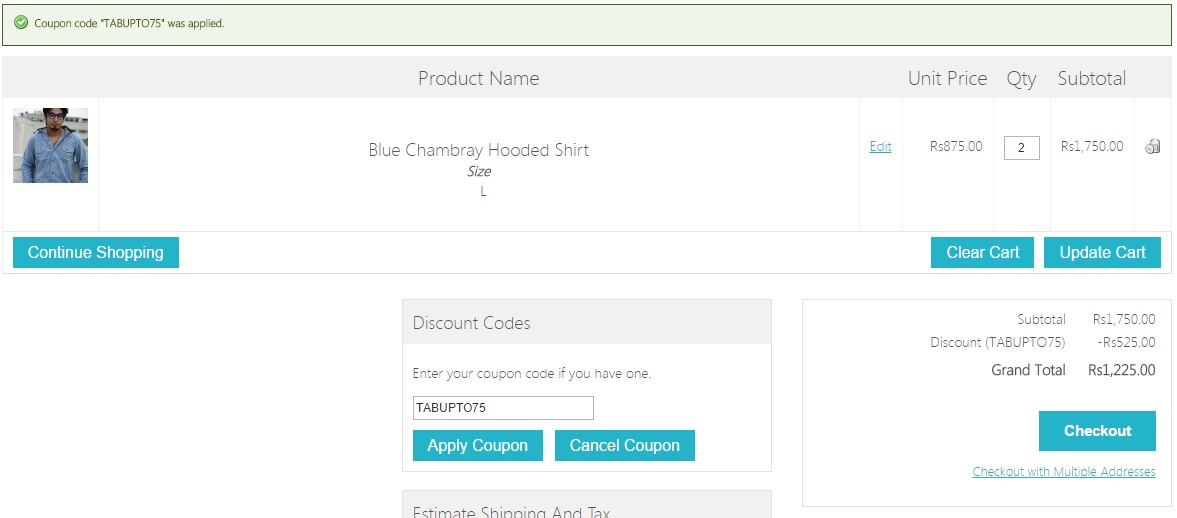This screenshot has width=1177, height=518.
Task: Edit the shirt item options
Action: click(x=880, y=147)
